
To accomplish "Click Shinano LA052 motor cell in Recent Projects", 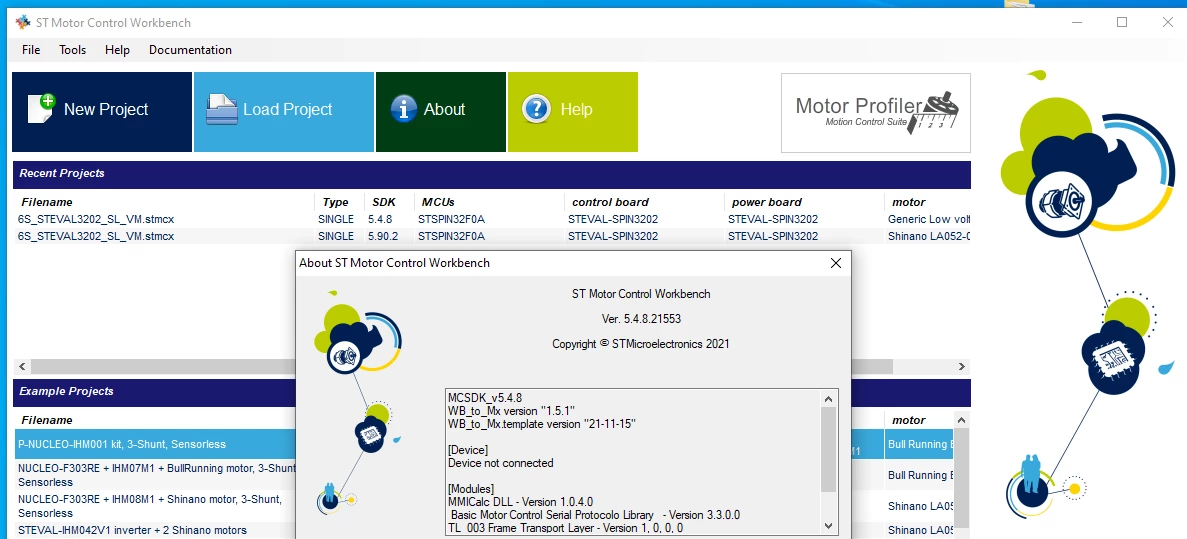I will click(929, 236).
